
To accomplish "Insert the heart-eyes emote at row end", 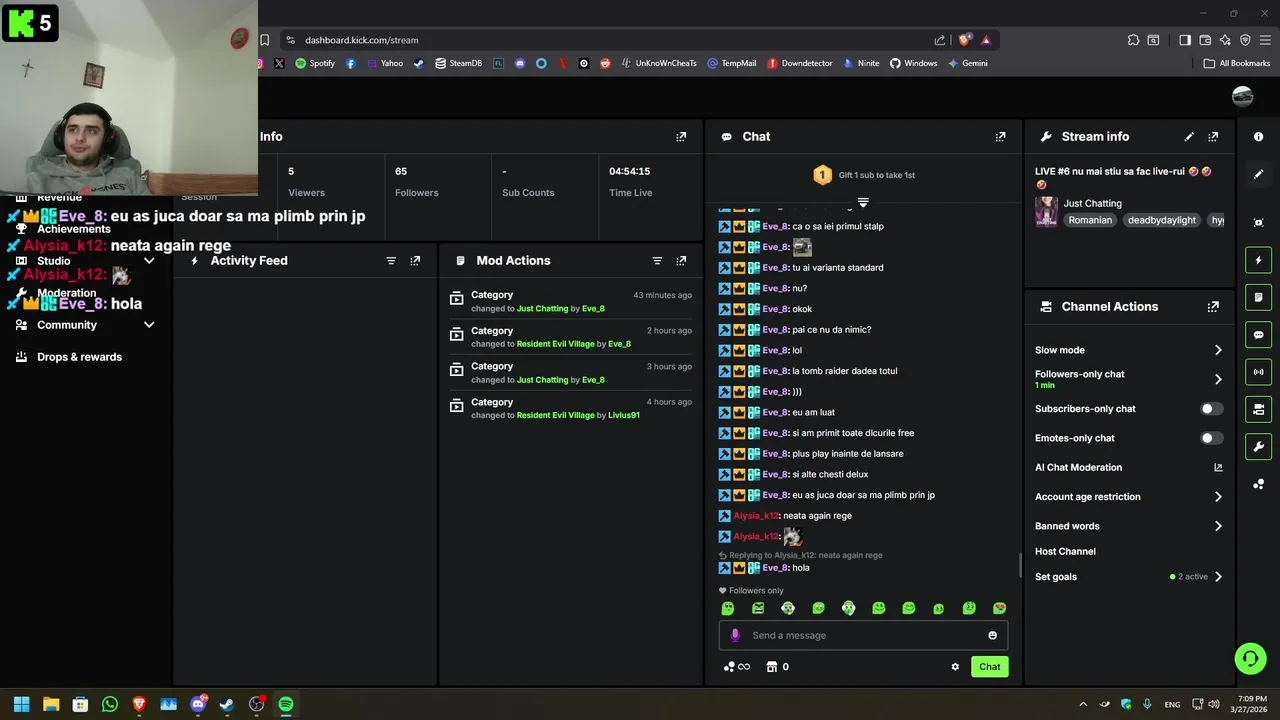I will (999, 608).
